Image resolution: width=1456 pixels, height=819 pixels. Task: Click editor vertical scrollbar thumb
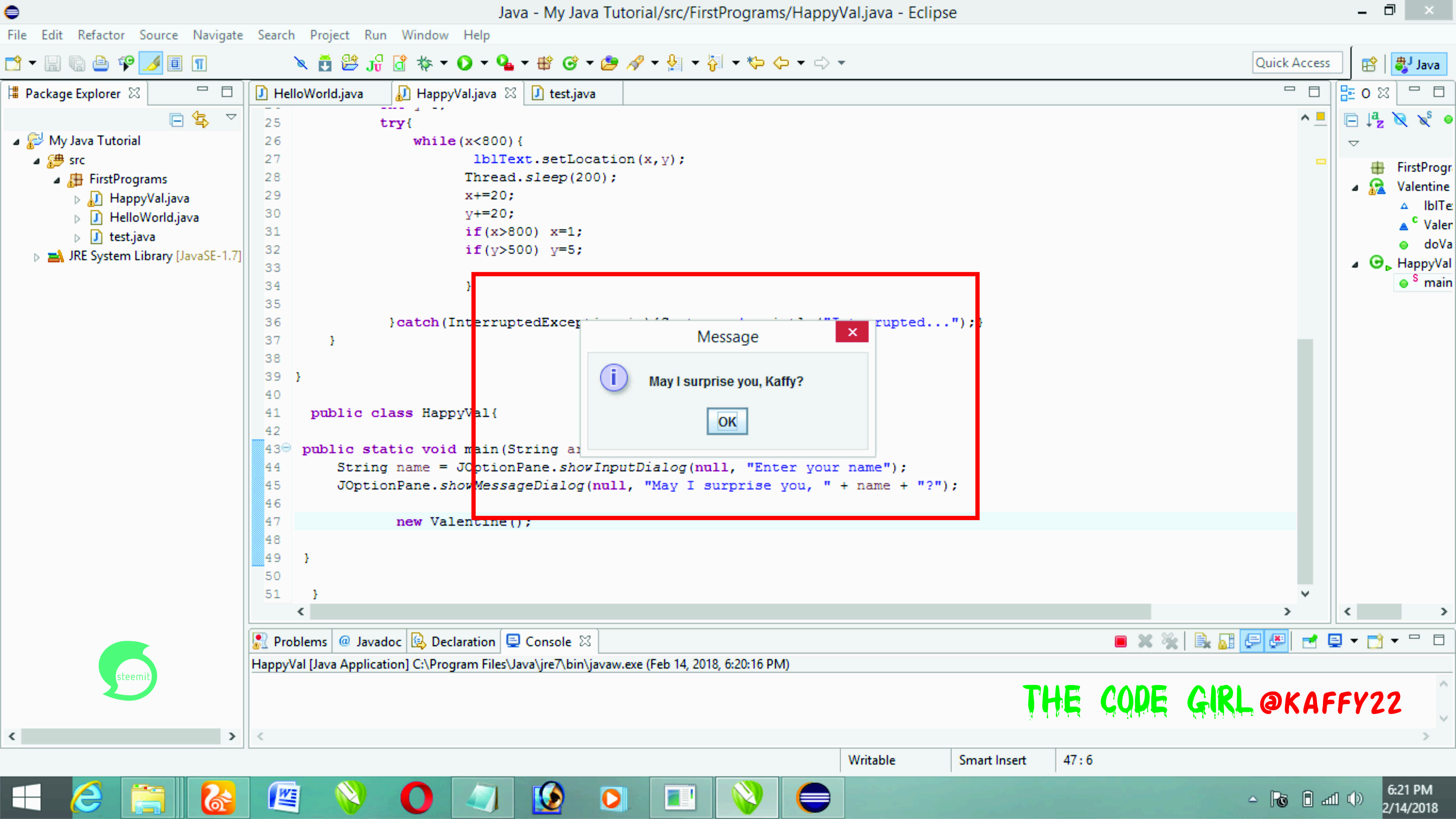[1305, 461]
